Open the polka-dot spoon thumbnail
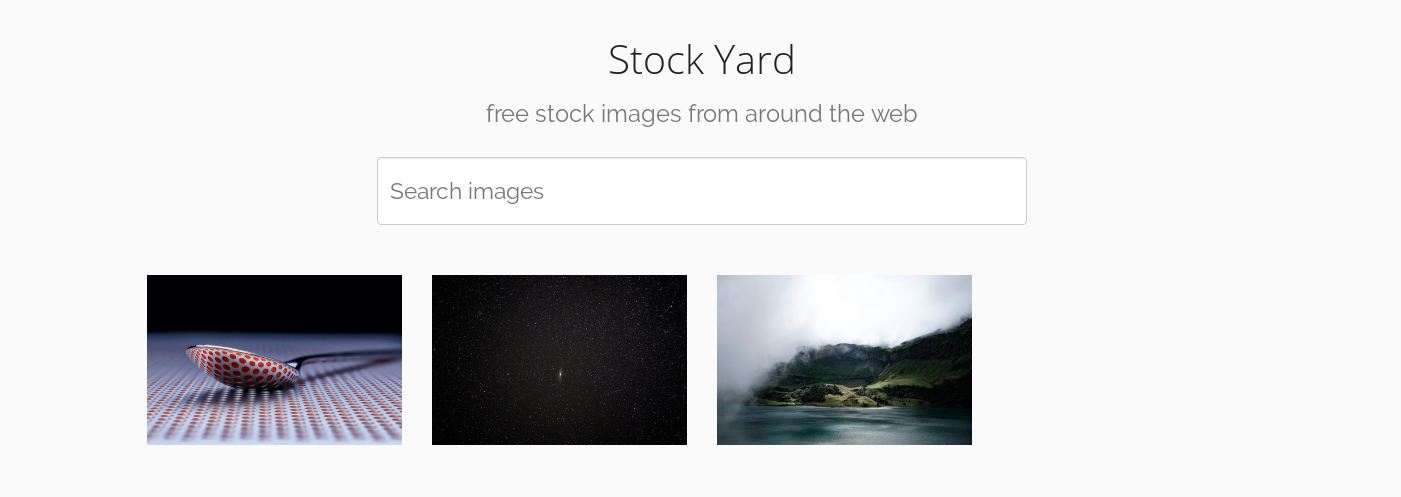 click(274, 360)
